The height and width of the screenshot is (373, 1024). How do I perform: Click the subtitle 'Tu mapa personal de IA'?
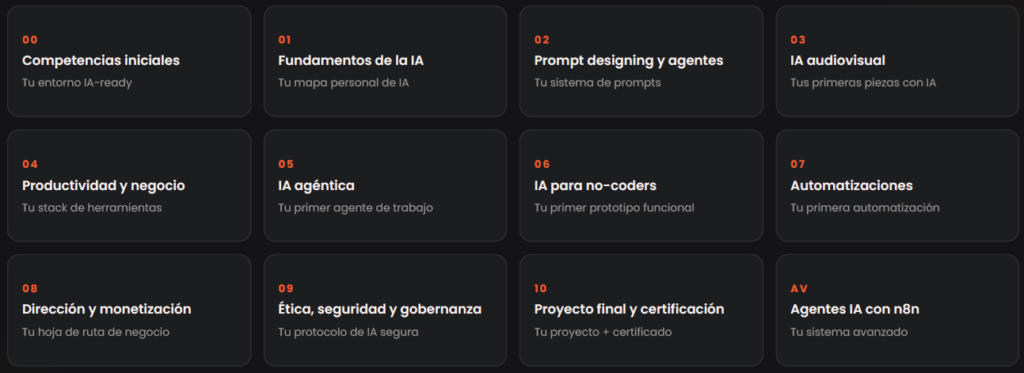tap(344, 83)
